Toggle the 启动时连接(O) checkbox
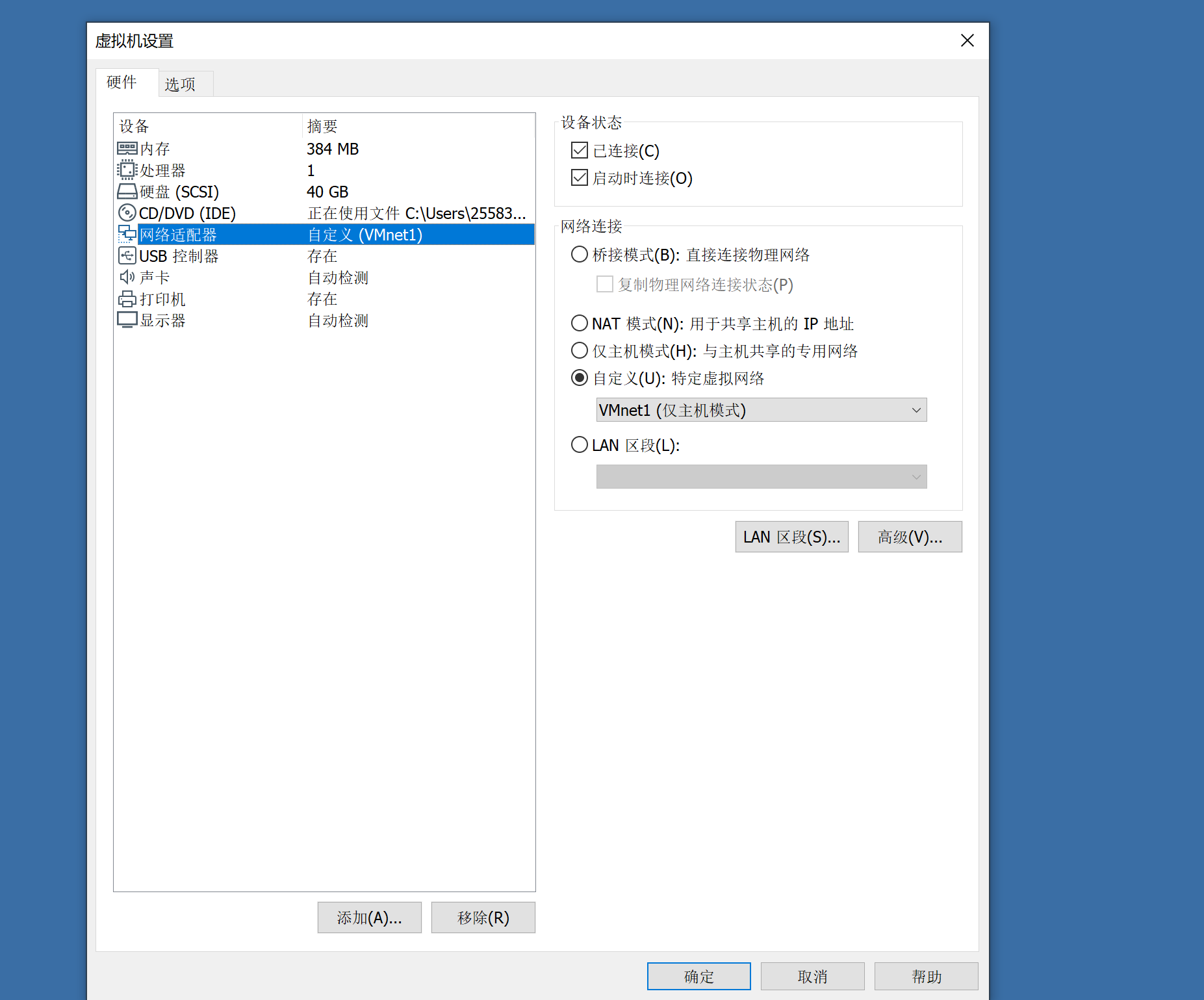Screen dimensions: 1204x1000 (579, 178)
